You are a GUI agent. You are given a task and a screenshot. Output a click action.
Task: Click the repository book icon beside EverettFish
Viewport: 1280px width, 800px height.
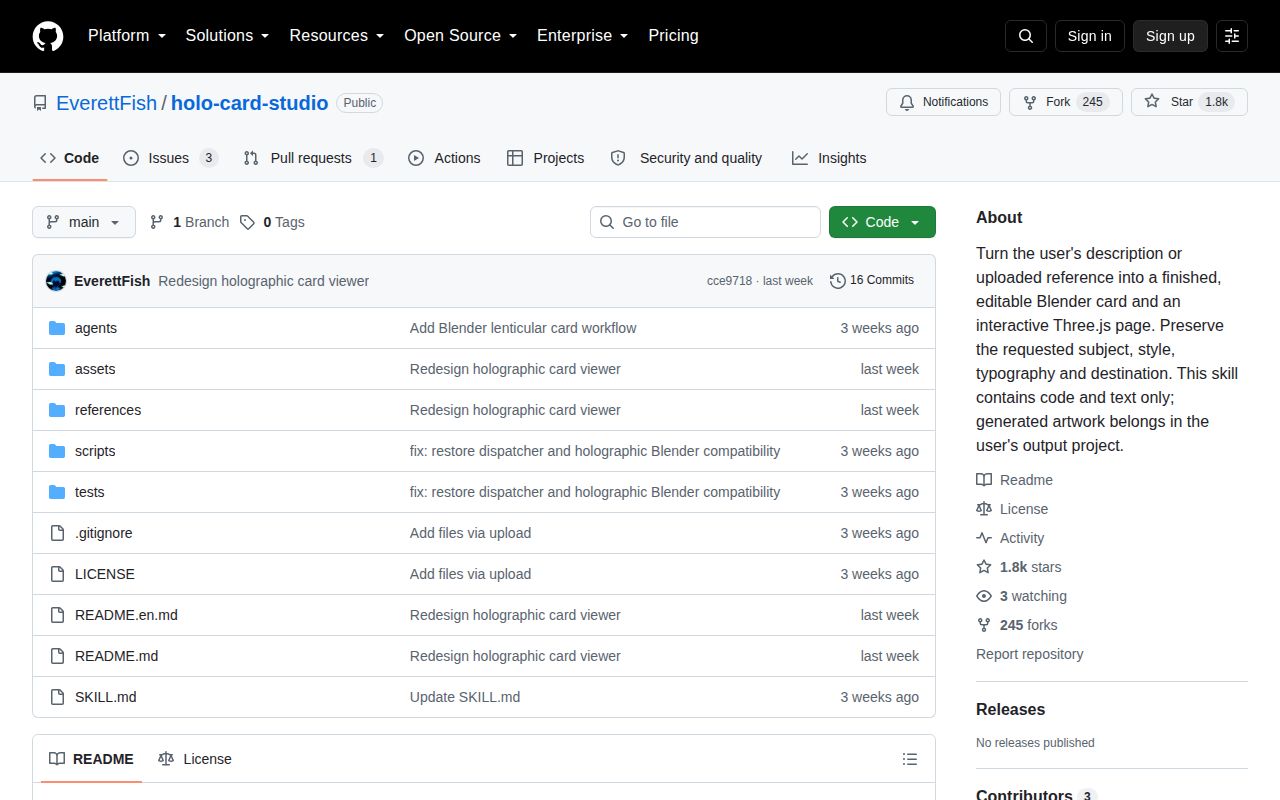[x=40, y=103]
